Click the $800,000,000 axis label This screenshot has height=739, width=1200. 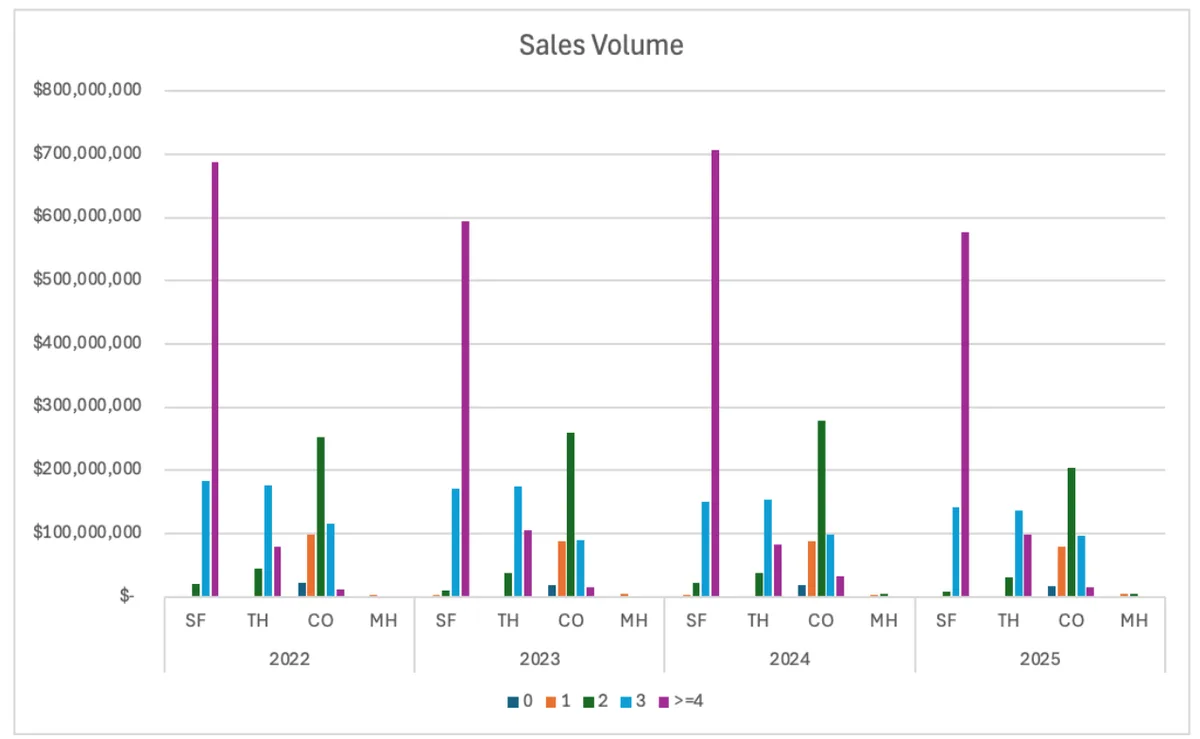[x=87, y=90]
